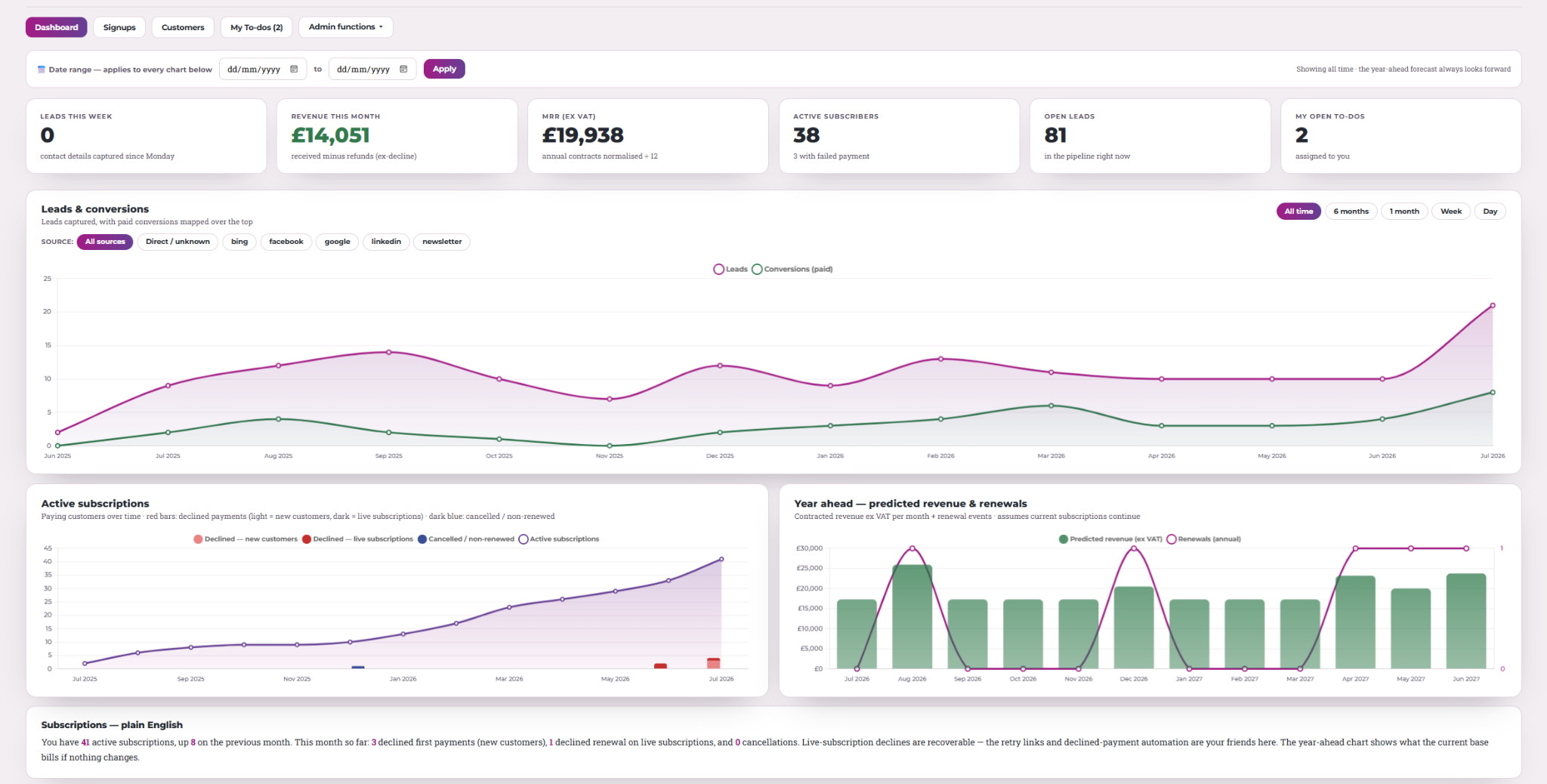Open My To-dos (2) tab
This screenshot has width=1547, height=784.
[x=257, y=27]
